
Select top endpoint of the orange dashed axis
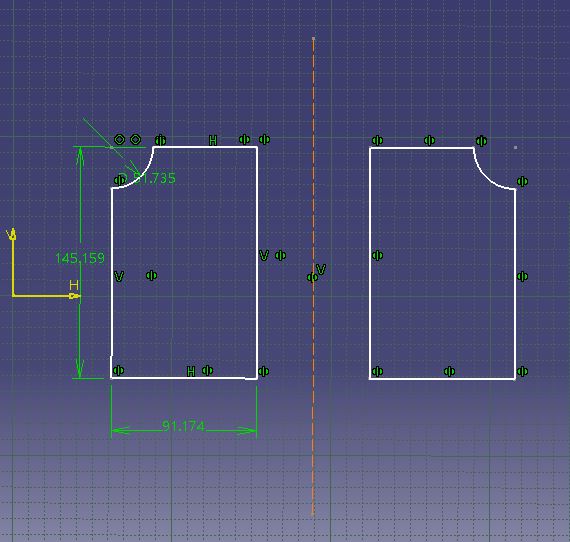[313, 38]
